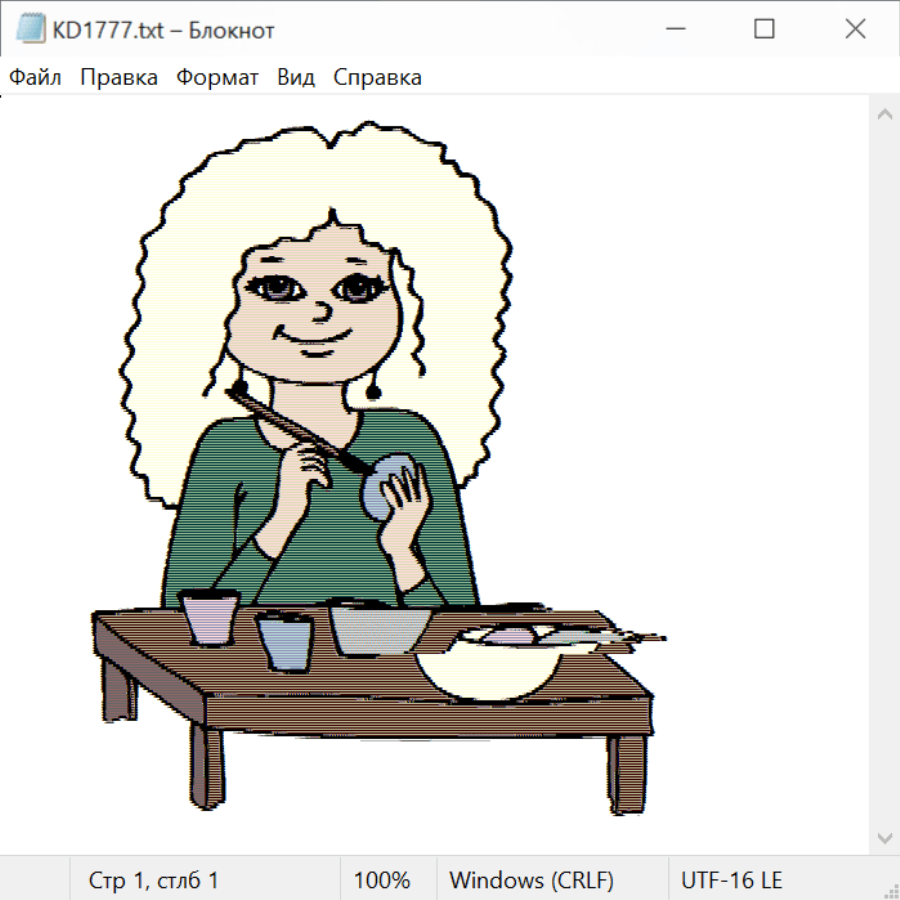Click the Windows (CRLF) status field

click(x=531, y=880)
